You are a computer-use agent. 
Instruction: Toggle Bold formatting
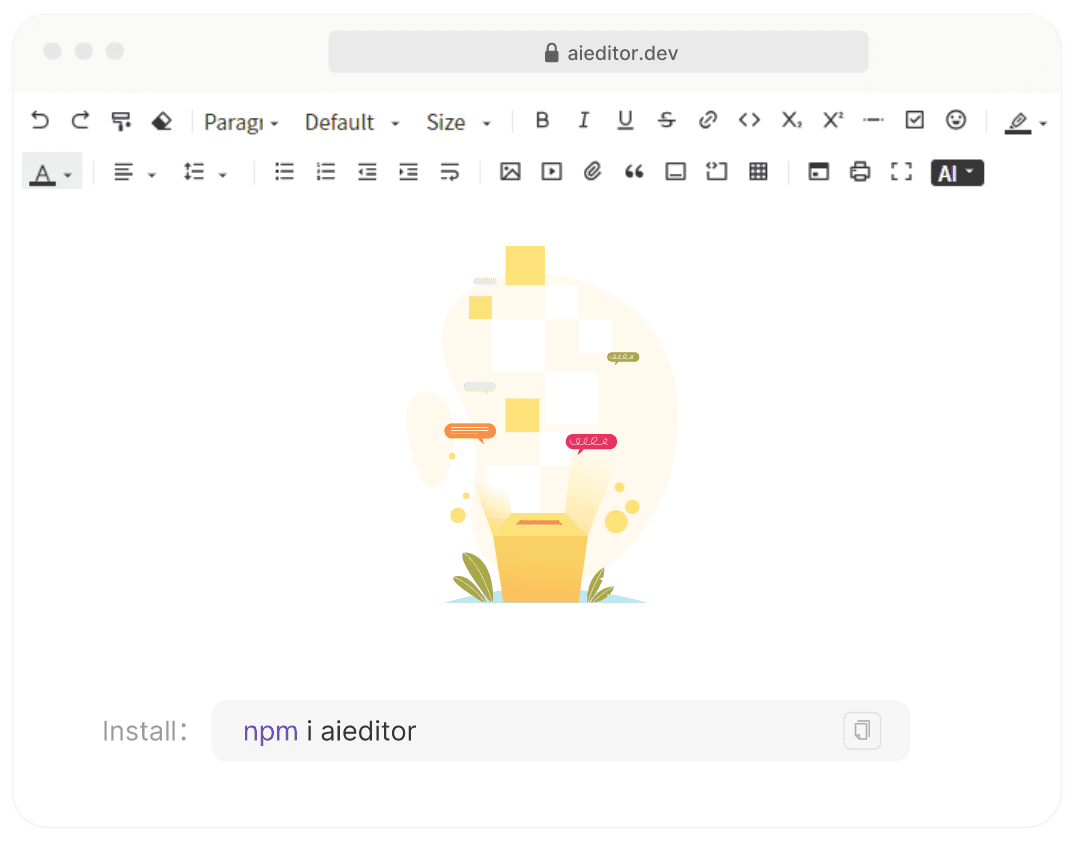point(542,120)
